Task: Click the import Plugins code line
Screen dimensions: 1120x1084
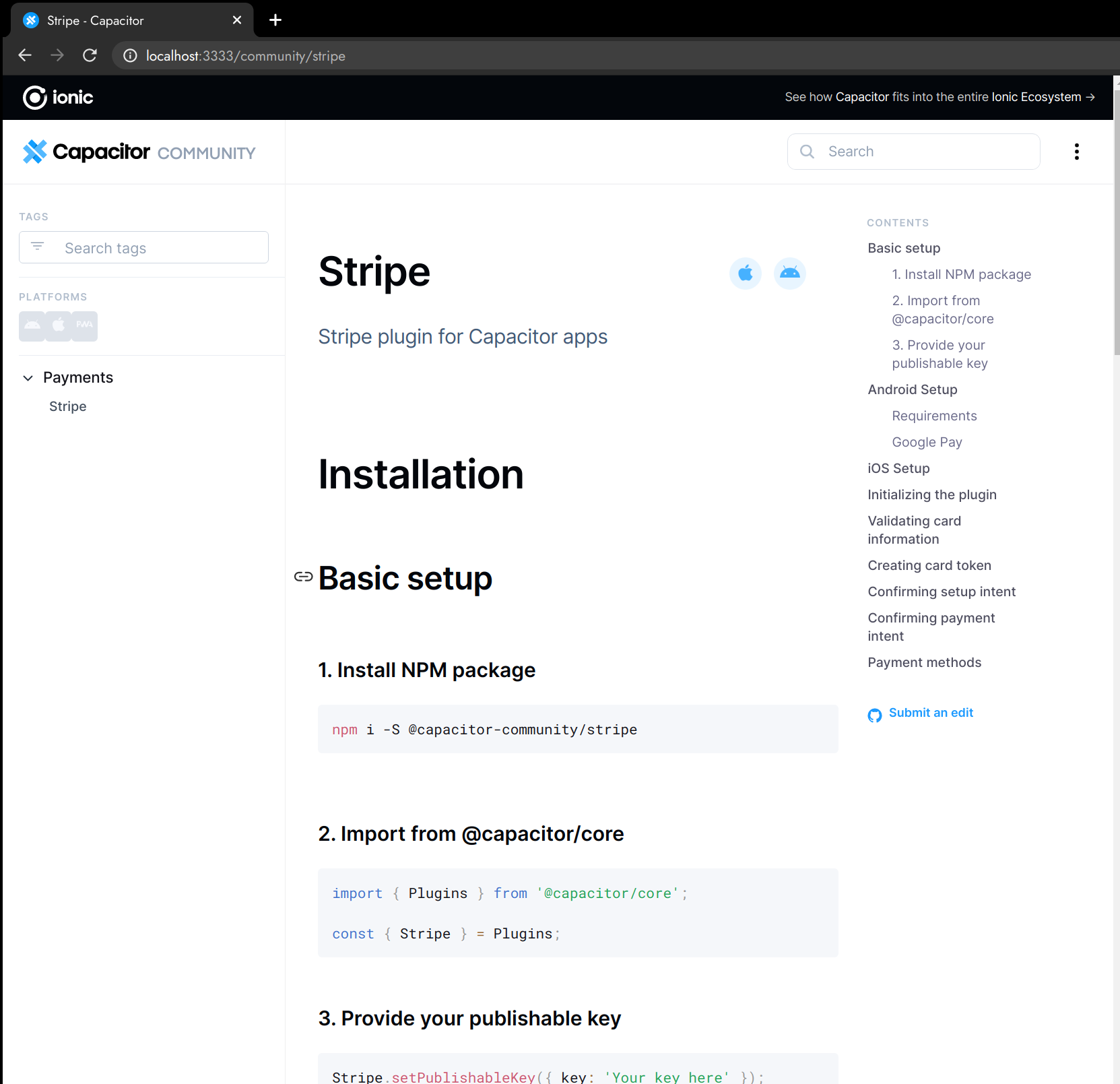Action: pos(510,893)
